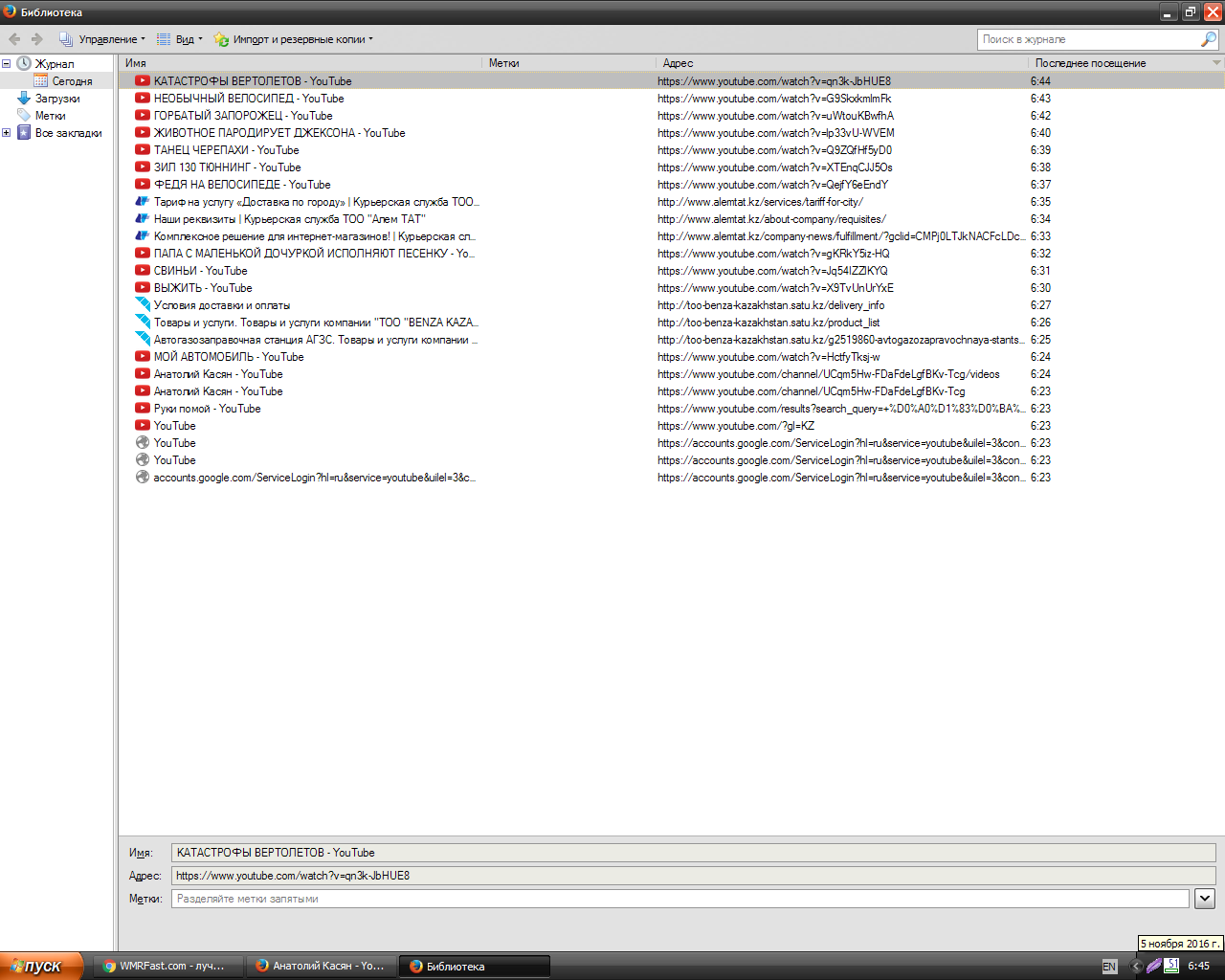
Task: Click the Метки tags input field
Action: [679, 899]
